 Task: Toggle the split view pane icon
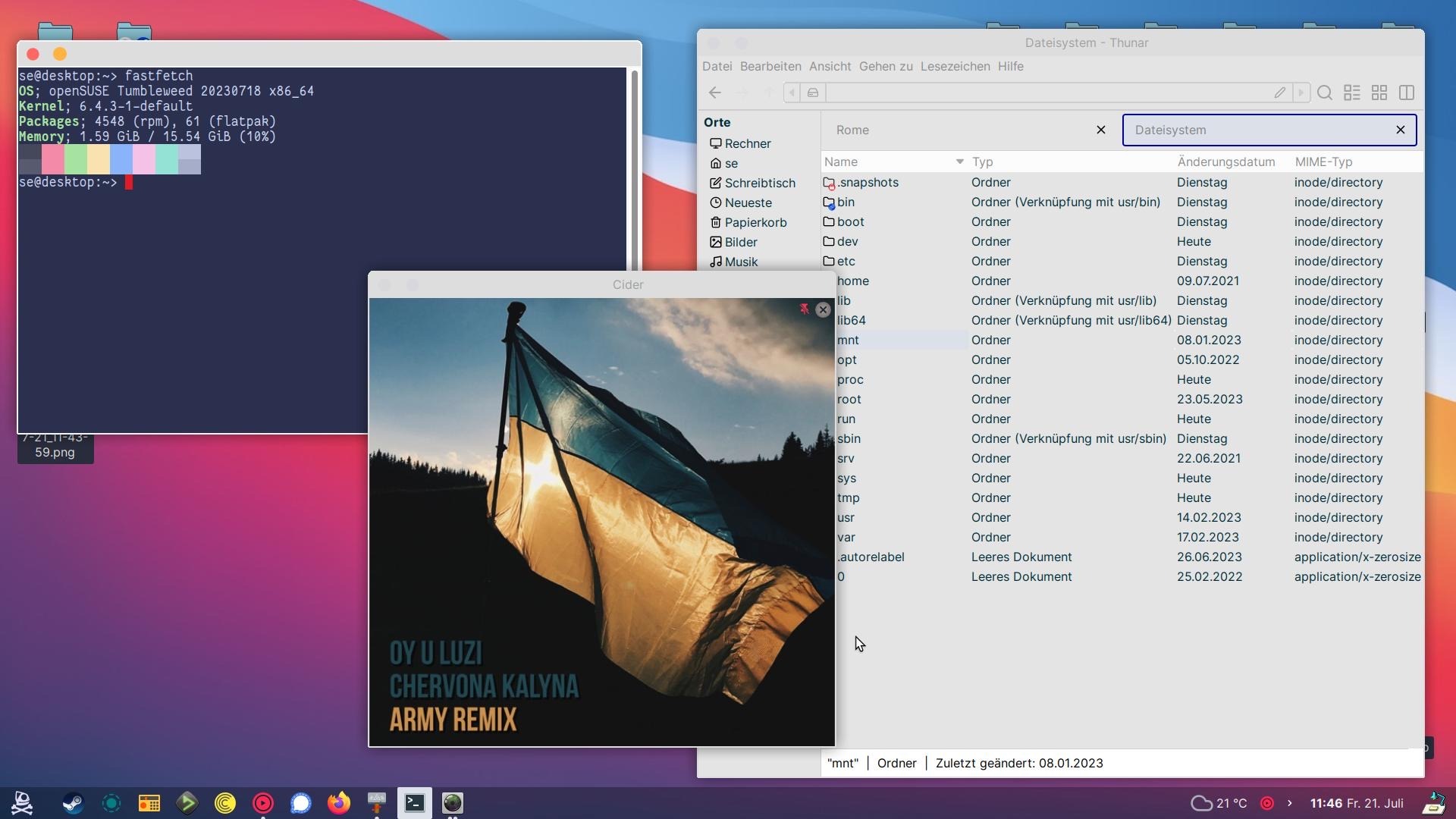(x=1407, y=93)
